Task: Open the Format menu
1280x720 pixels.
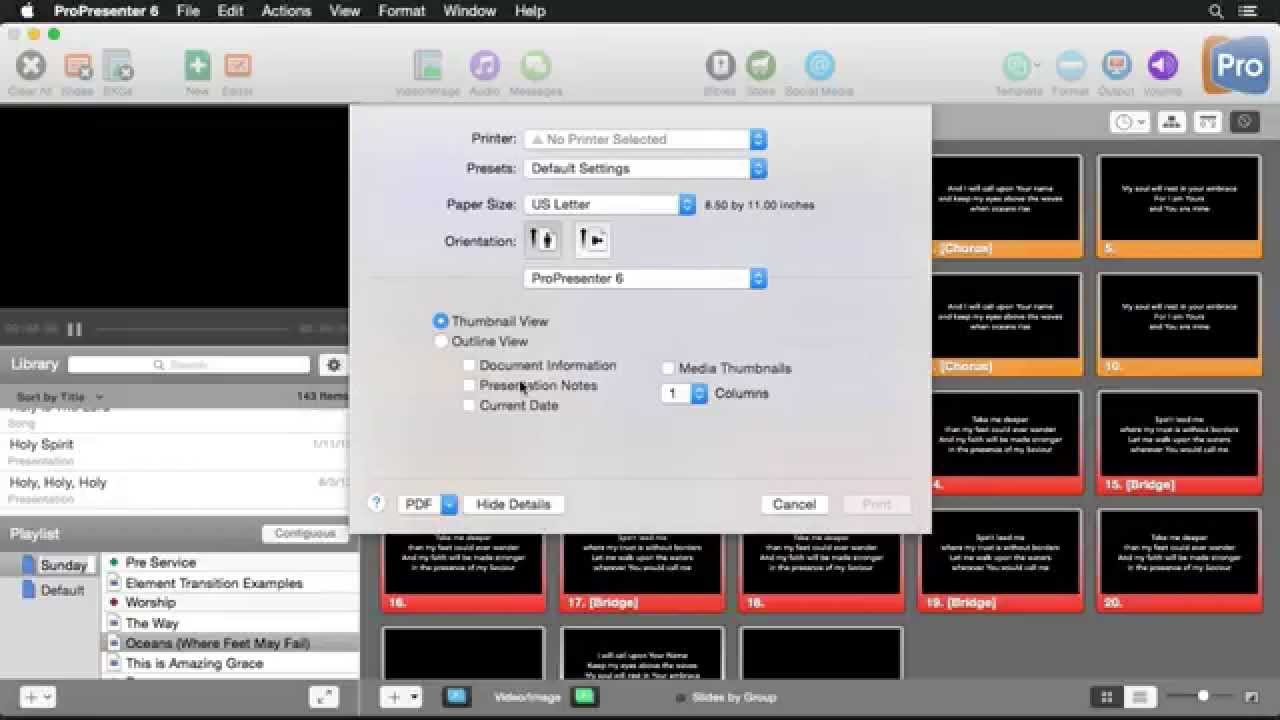Action: tap(401, 11)
